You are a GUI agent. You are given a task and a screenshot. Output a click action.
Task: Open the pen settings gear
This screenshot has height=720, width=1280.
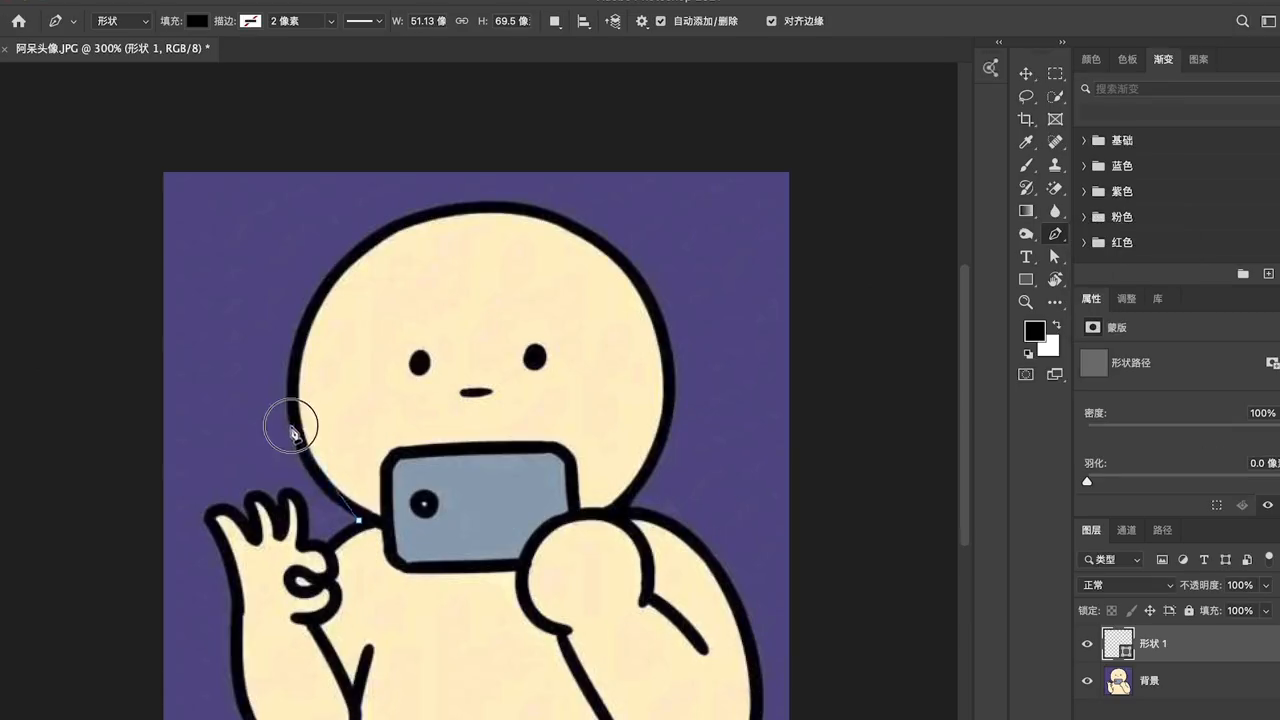(642, 21)
